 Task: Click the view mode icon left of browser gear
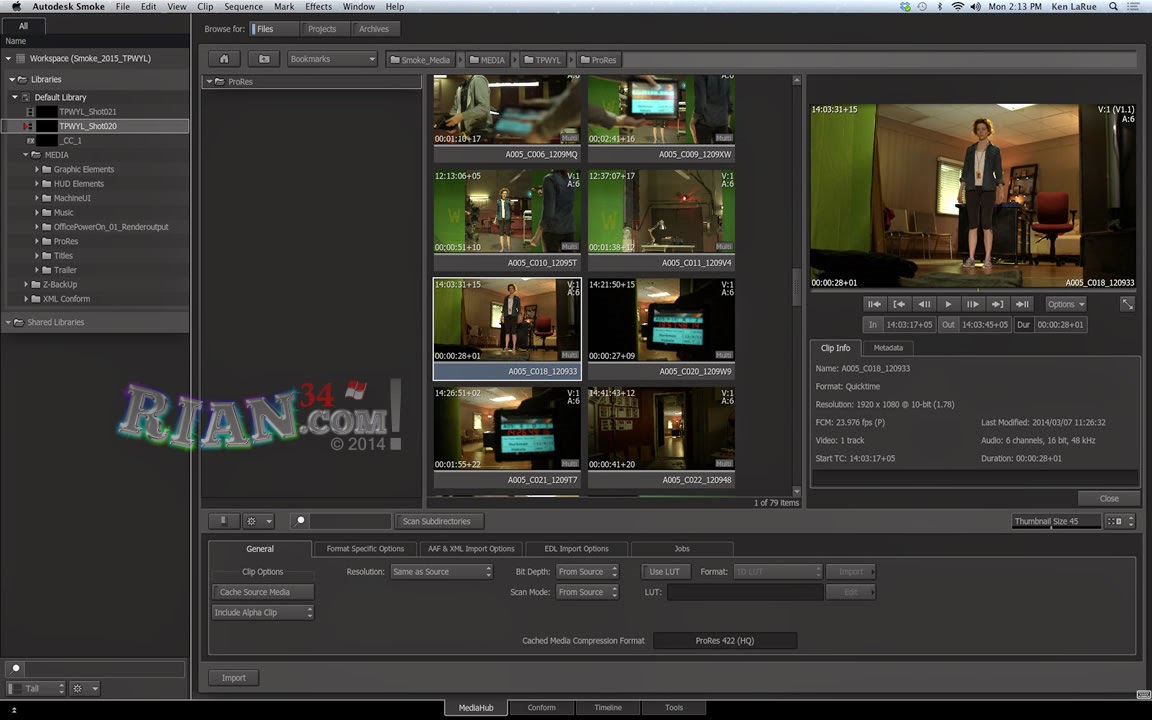223,521
